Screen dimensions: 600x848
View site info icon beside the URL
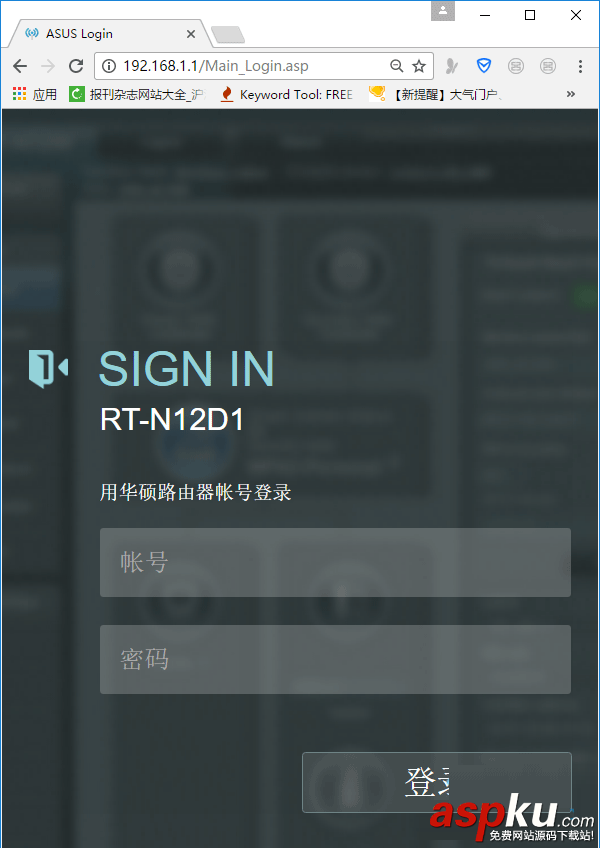109,66
